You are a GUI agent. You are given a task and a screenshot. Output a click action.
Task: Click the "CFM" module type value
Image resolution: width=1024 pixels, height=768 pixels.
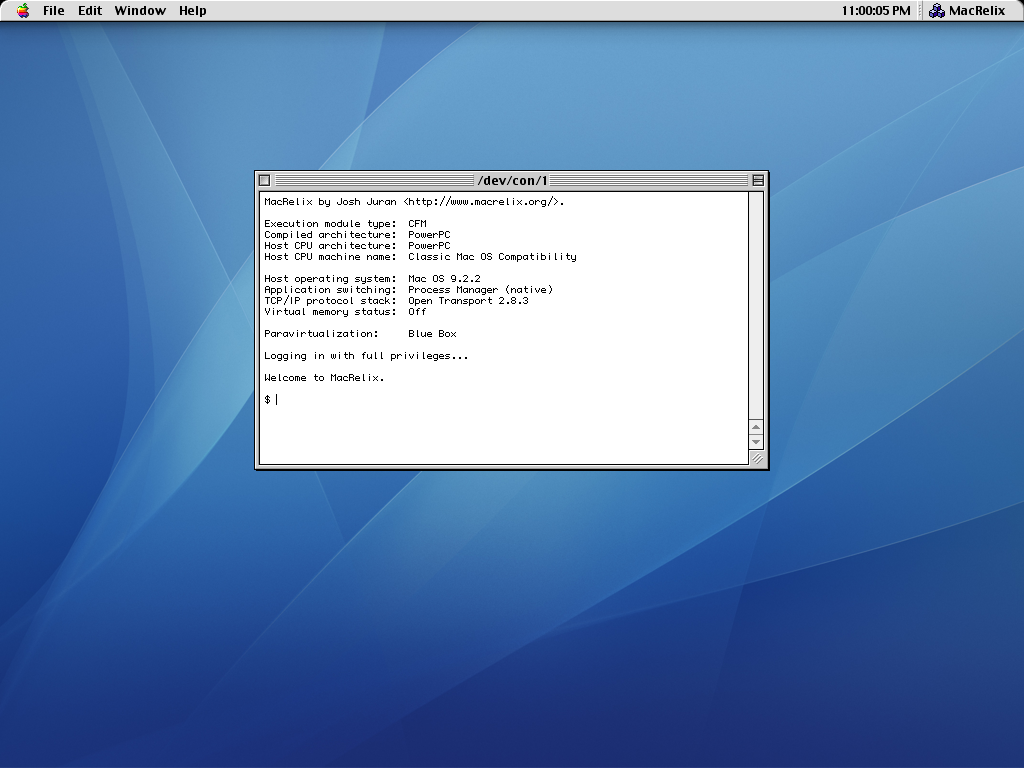click(x=417, y=224)
